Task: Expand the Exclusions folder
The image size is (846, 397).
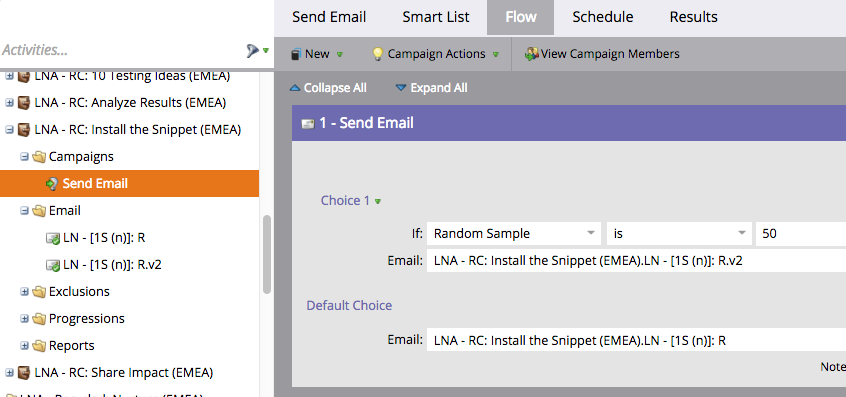Action: (24, 292)
